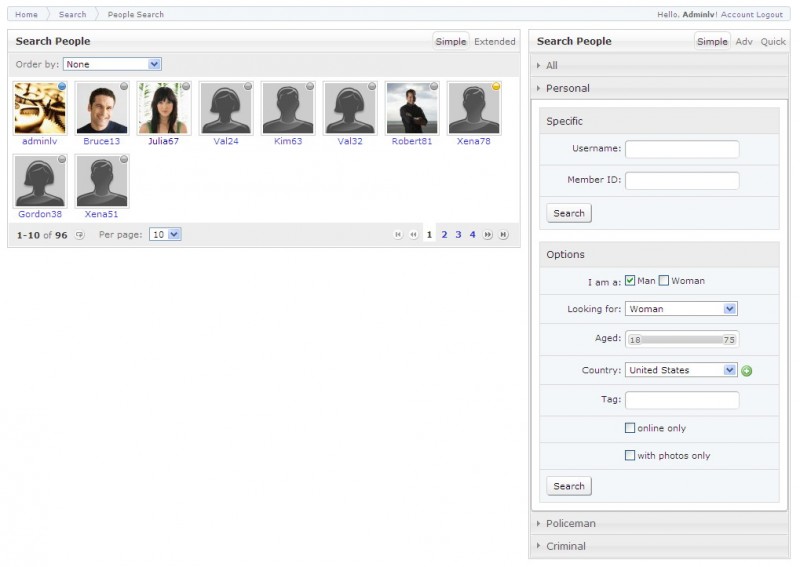Go to Home in breadcrumb
The image size is (800, 567).
[26, 14]
